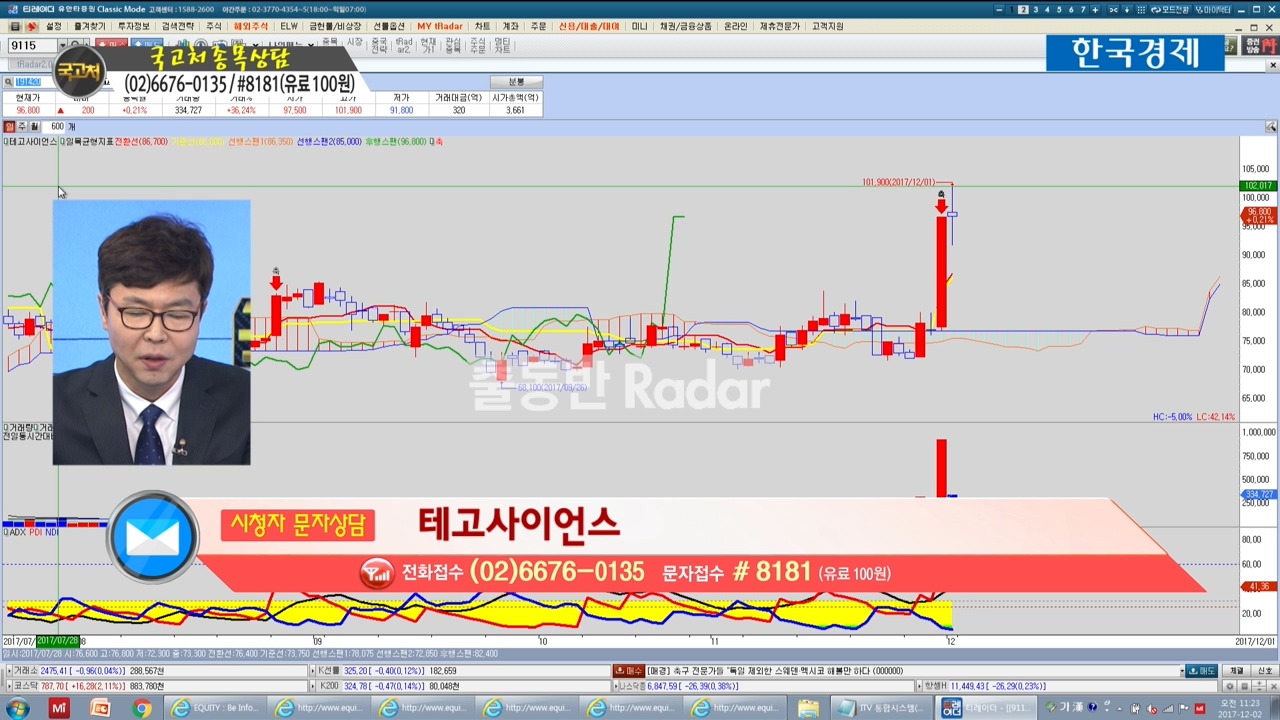Open the 마이액티 button in title bar
The image size is (1280, 720).
point(1213,9)
